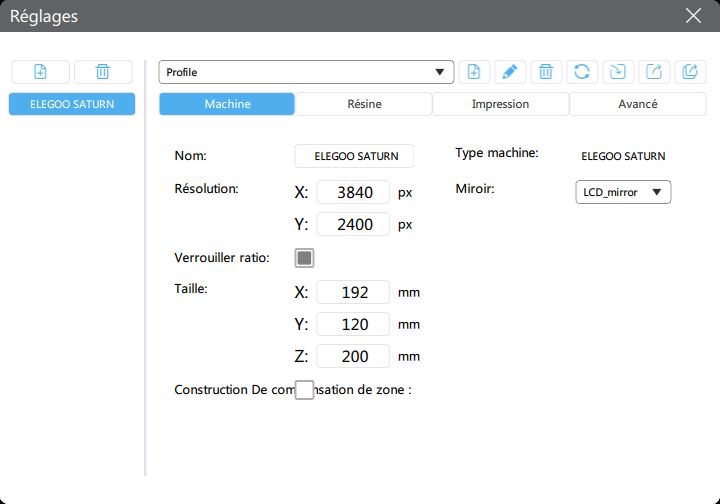Reset profile with circular arrows icon

[582, 72]
